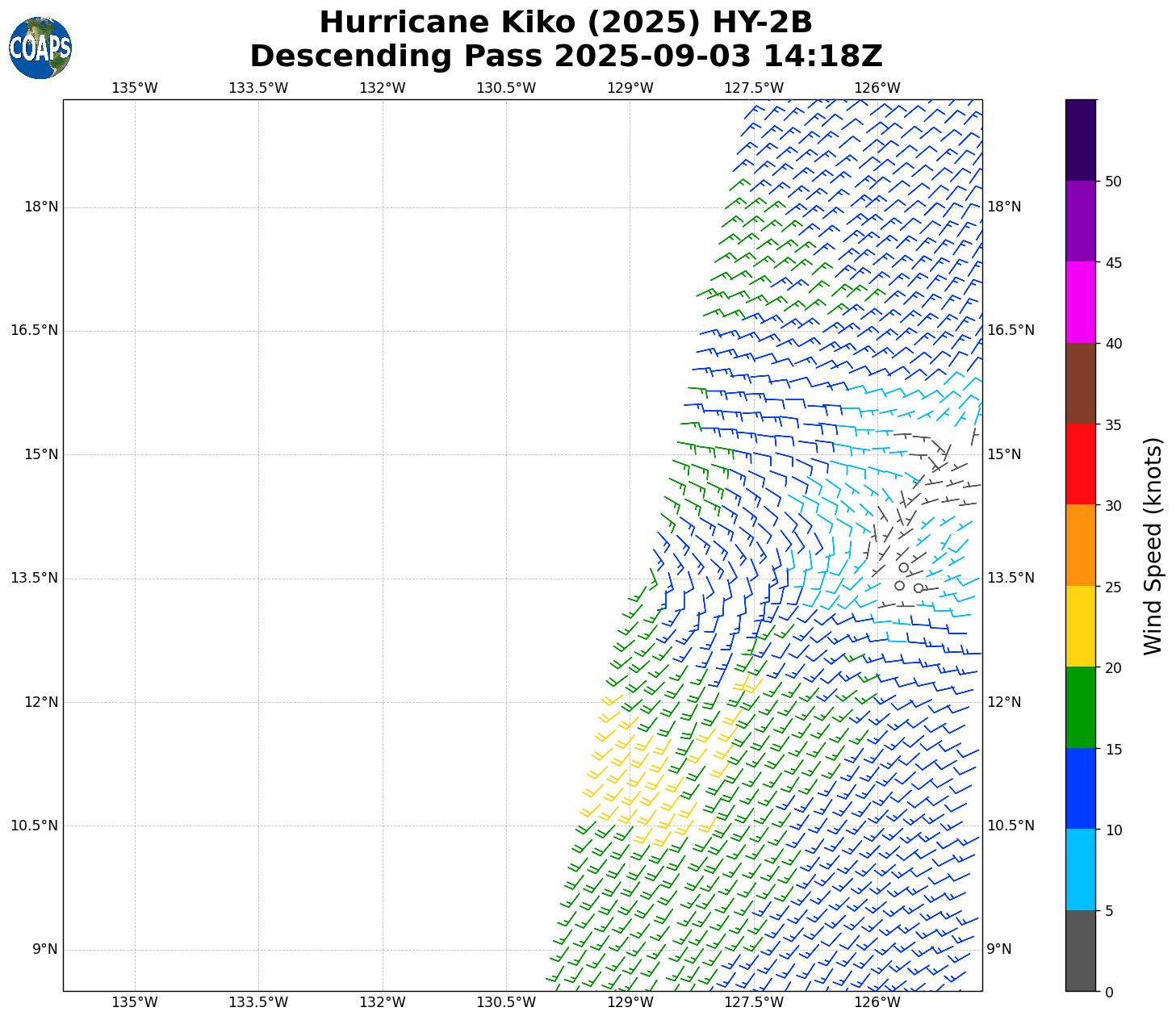Click the 135°W label on the top axis
The width and height of the screenshot is (1176, 1020).
pos(135,88)
